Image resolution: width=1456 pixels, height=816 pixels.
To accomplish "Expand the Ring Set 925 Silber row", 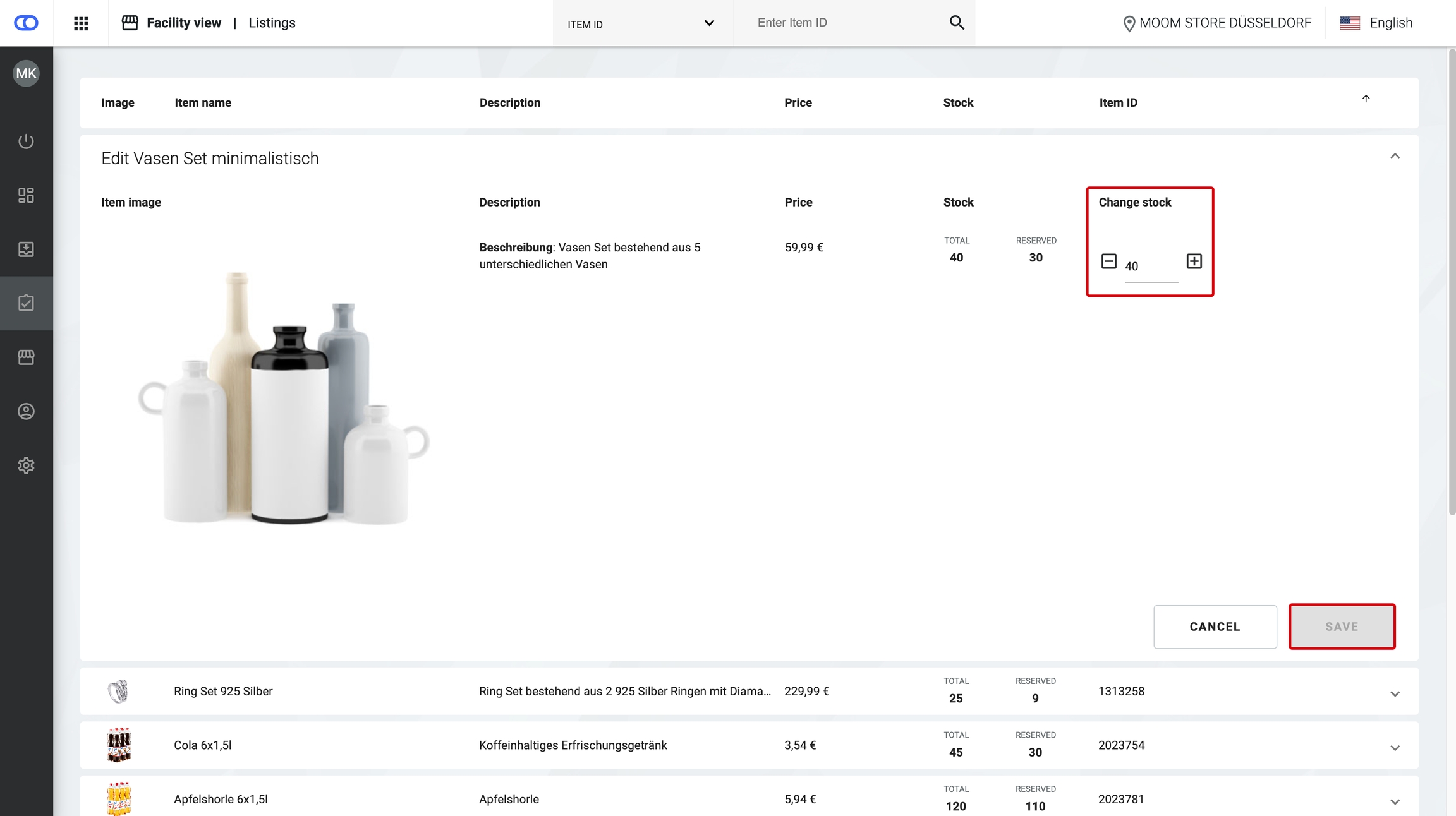I will [x=1395, y=693].
